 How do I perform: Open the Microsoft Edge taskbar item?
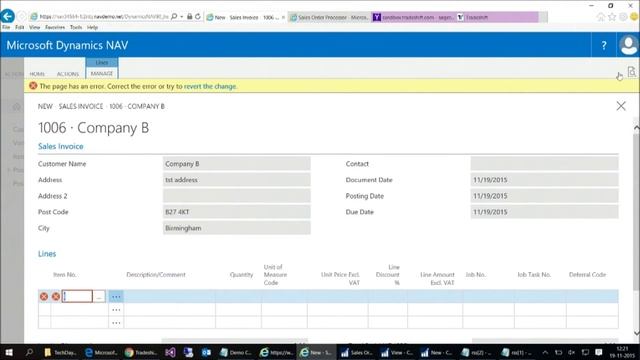tap(101, 352)
